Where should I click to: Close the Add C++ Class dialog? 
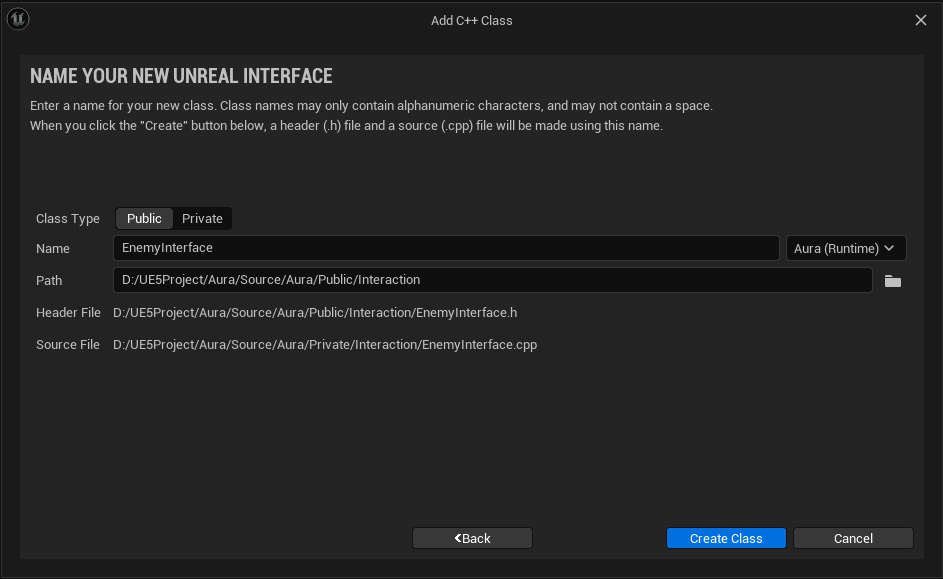click(x=921, y=20)
